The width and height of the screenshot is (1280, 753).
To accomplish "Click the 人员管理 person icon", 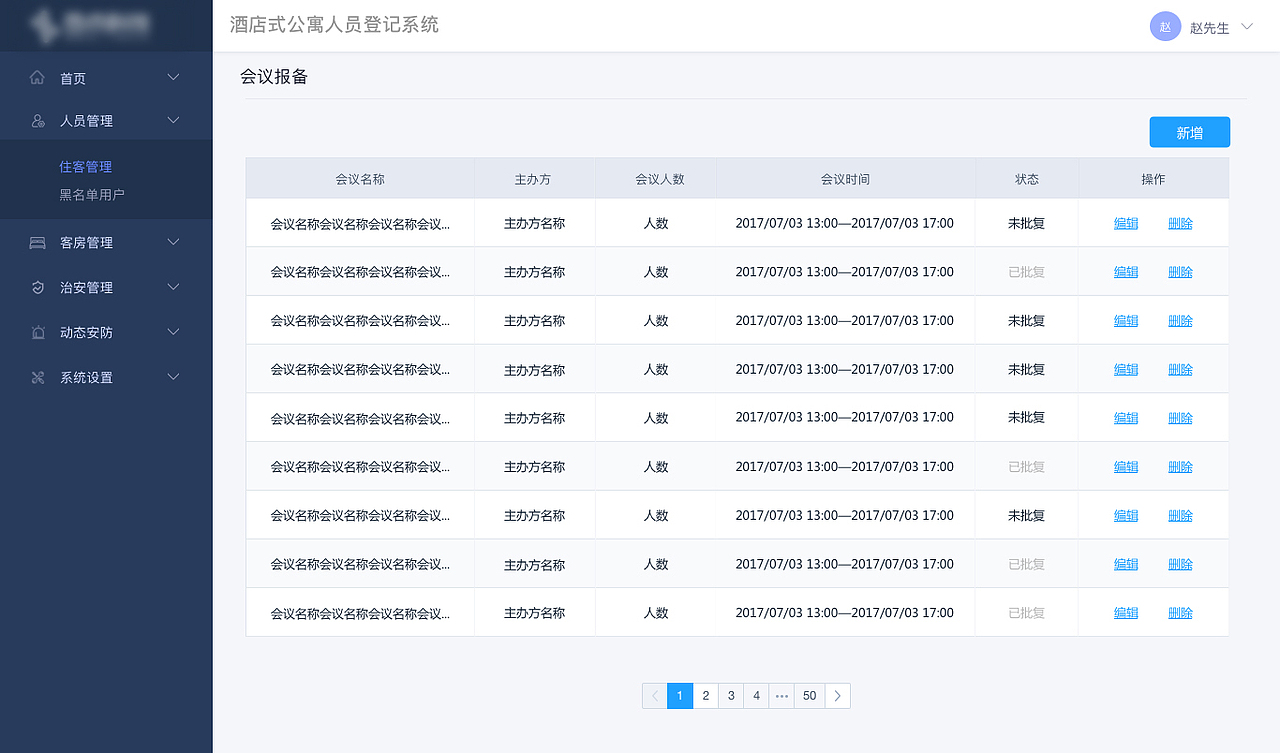I will click(38, 121).
